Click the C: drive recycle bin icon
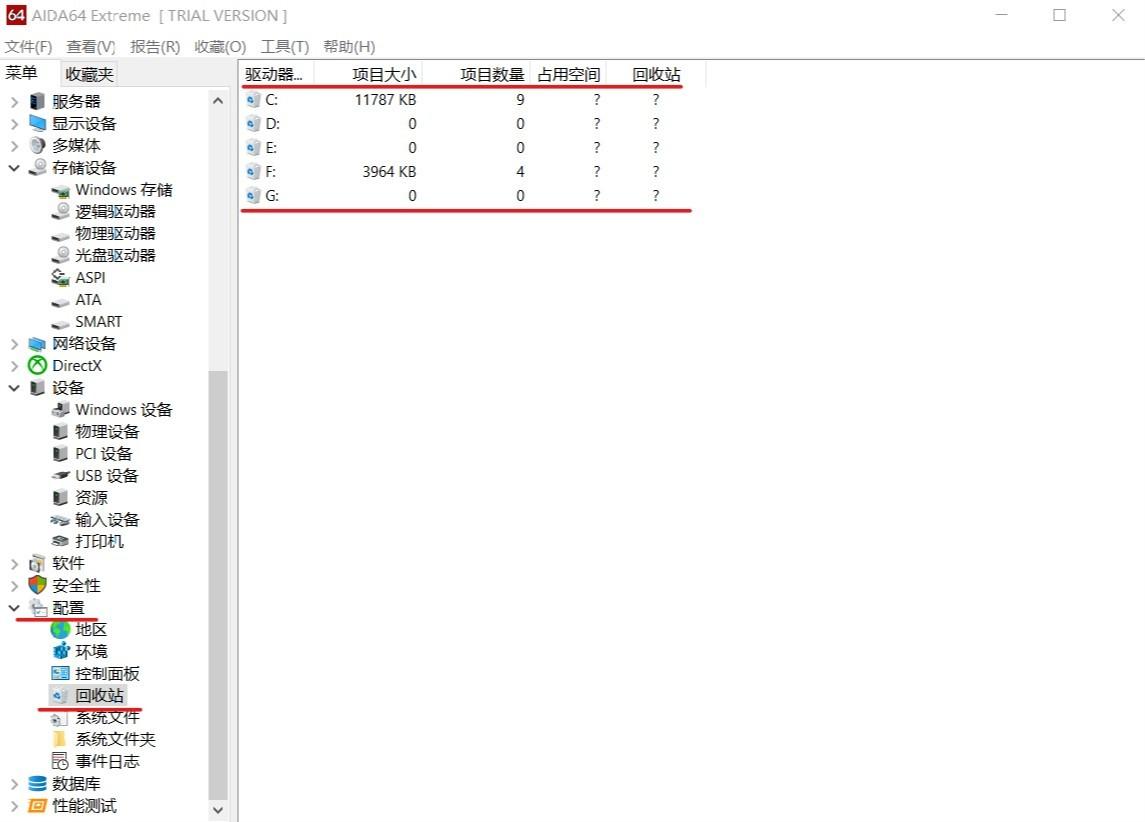 point(253,100)
